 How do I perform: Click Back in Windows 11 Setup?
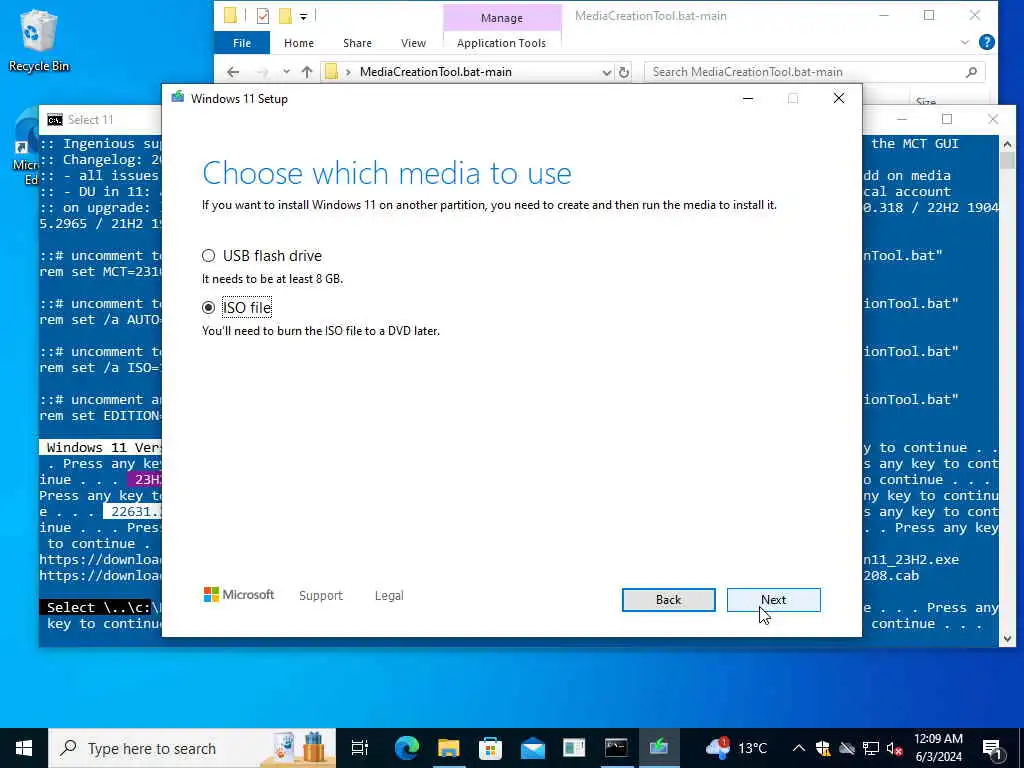coord(668,600)
